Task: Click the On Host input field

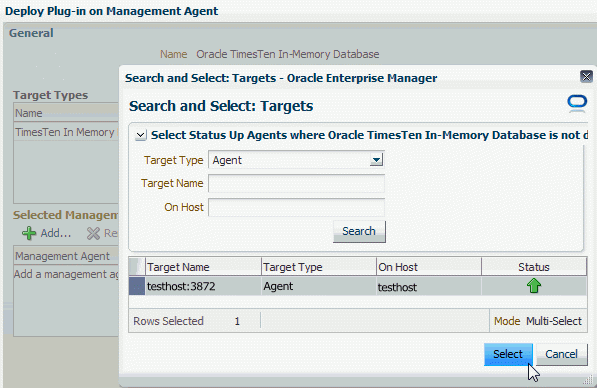Action: tap(296, 208)
